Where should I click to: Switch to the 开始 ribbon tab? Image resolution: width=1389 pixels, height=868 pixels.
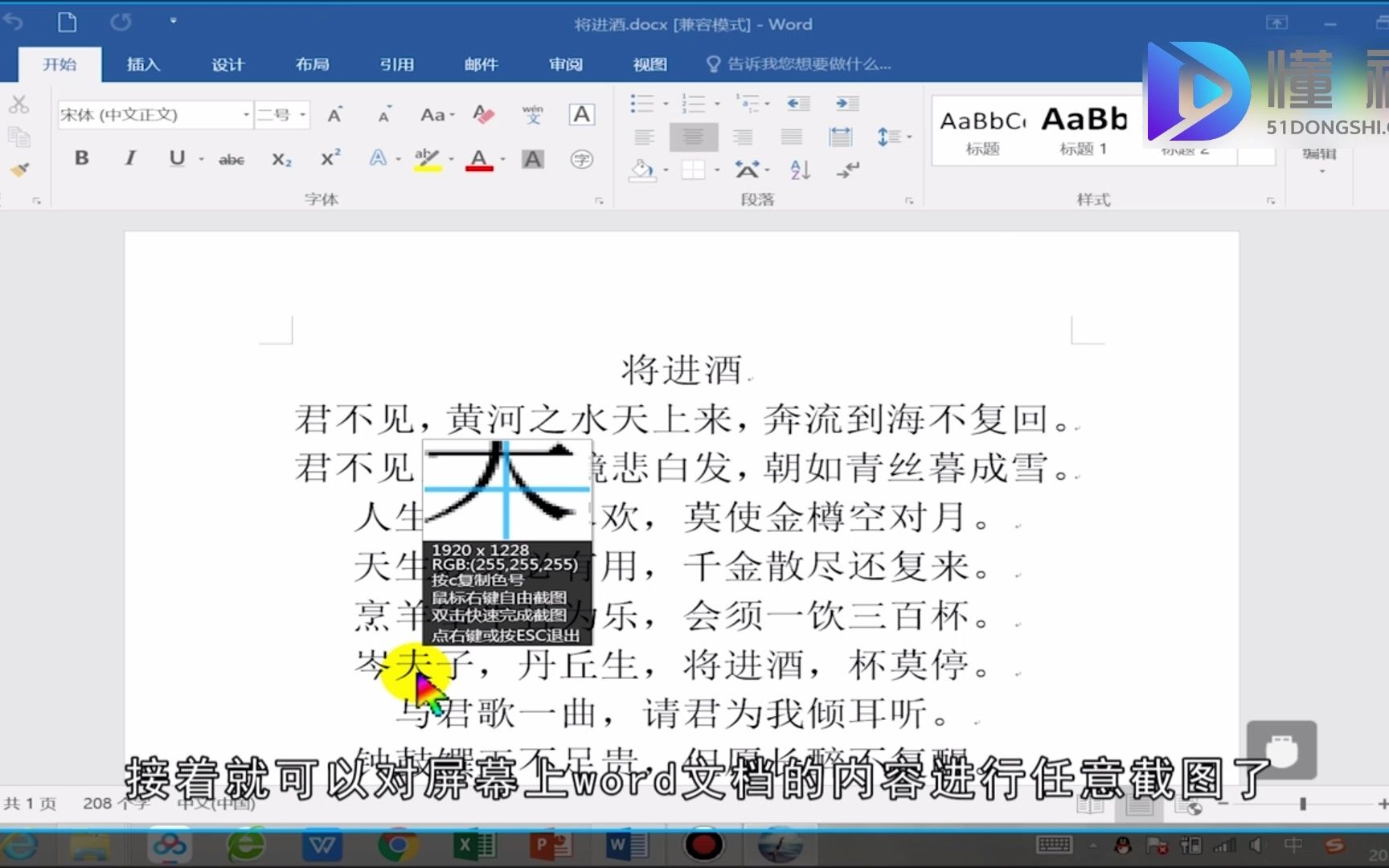[60, 64]
